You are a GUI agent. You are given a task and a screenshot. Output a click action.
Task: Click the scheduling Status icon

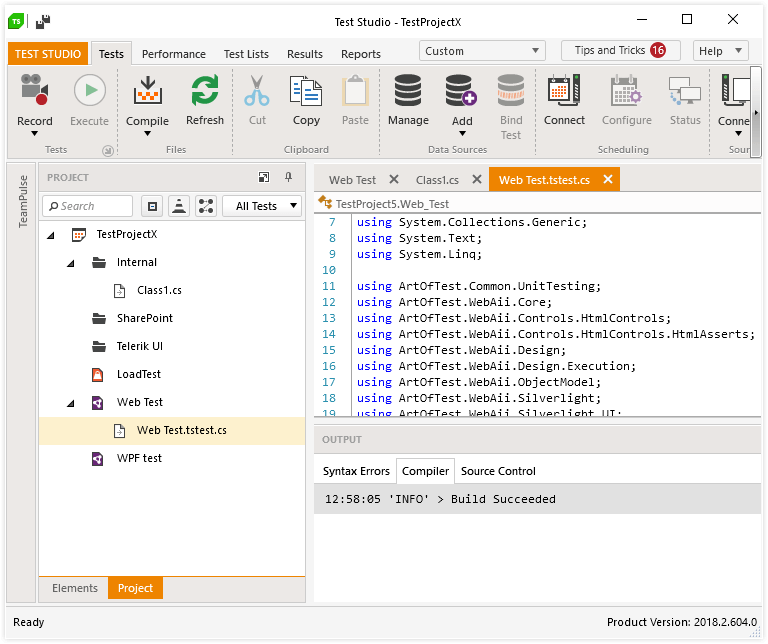click(x=685, y=91)
